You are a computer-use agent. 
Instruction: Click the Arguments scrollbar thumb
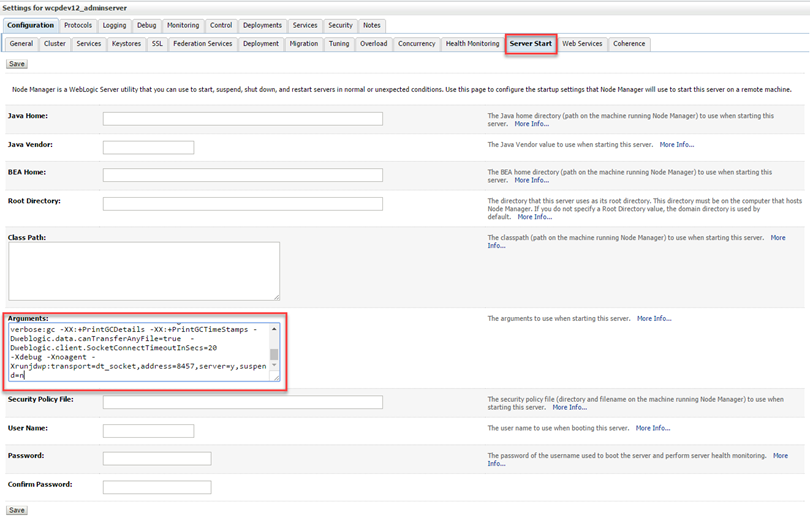(x=274, y=354)
